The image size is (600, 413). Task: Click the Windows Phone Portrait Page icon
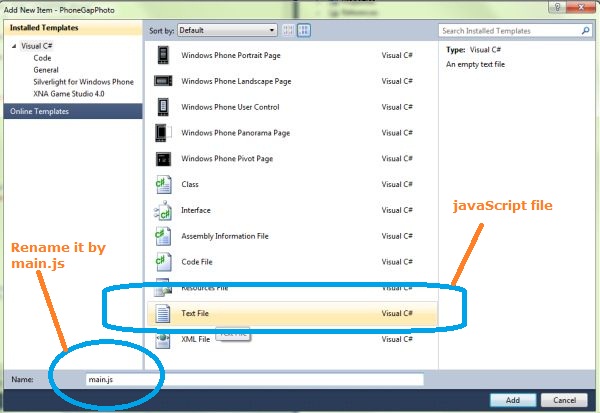click(163, 55)
